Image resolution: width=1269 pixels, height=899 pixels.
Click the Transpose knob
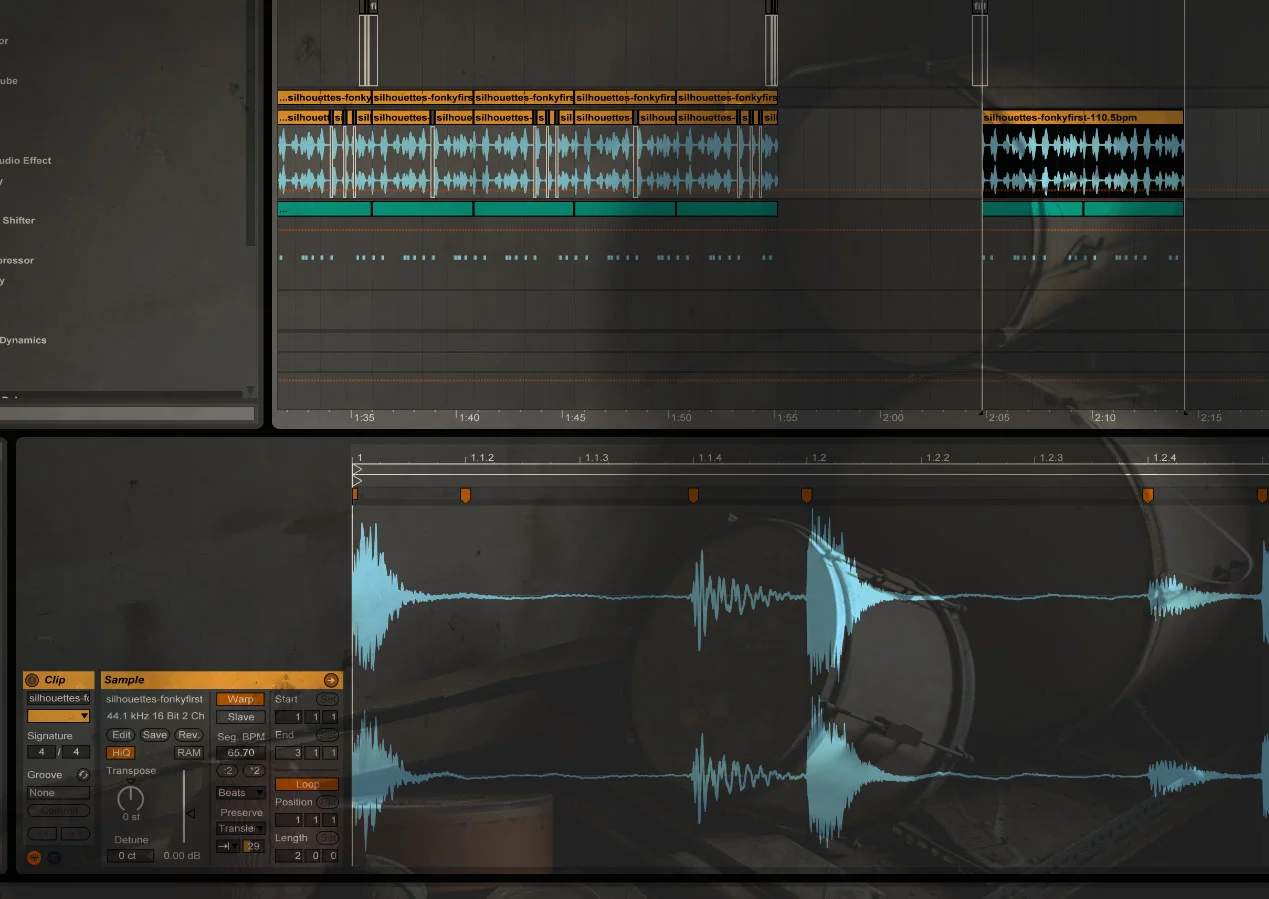point(131,799)
